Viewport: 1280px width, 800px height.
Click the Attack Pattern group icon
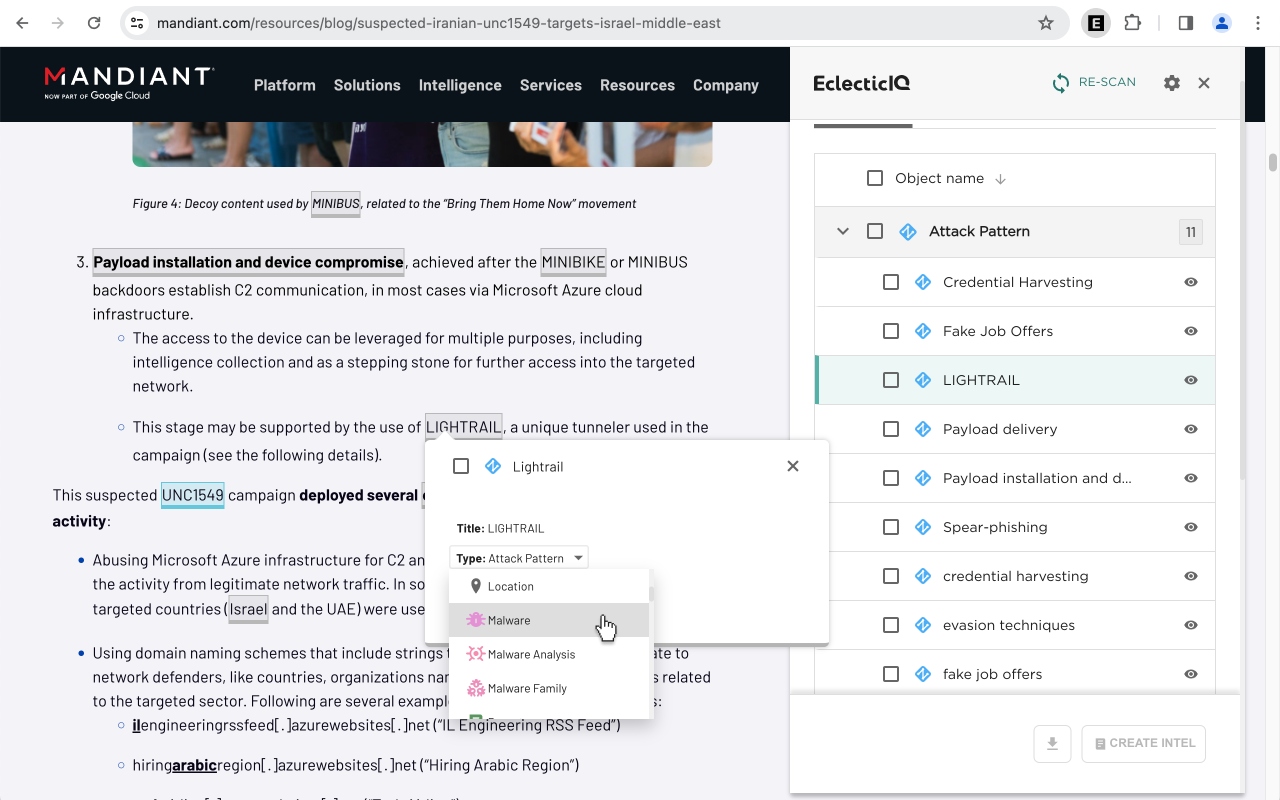coord(908,232)
